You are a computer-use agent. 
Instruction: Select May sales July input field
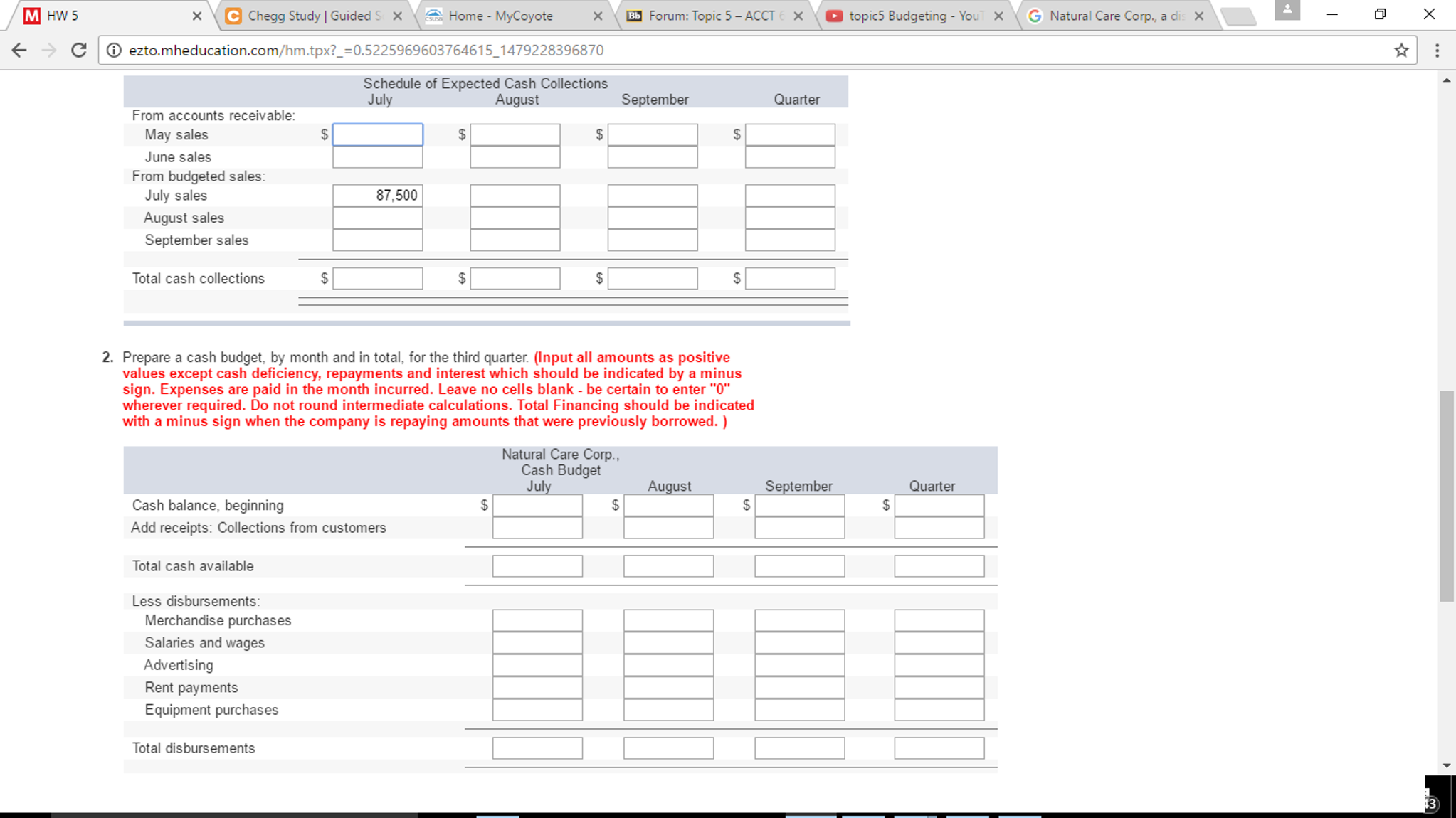pos(377,135)
